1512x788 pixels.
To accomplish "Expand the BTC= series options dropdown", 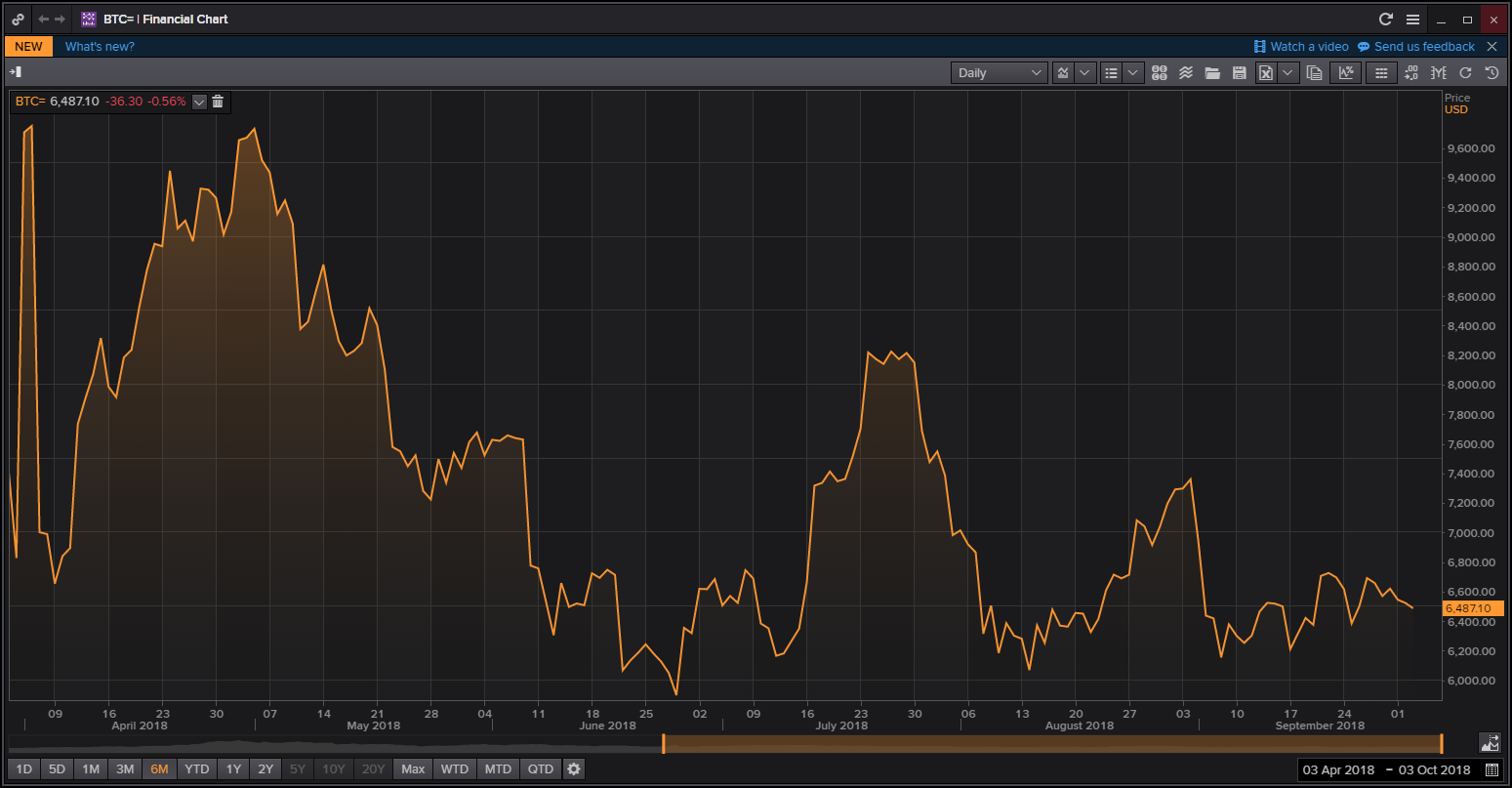I will 199,102.
